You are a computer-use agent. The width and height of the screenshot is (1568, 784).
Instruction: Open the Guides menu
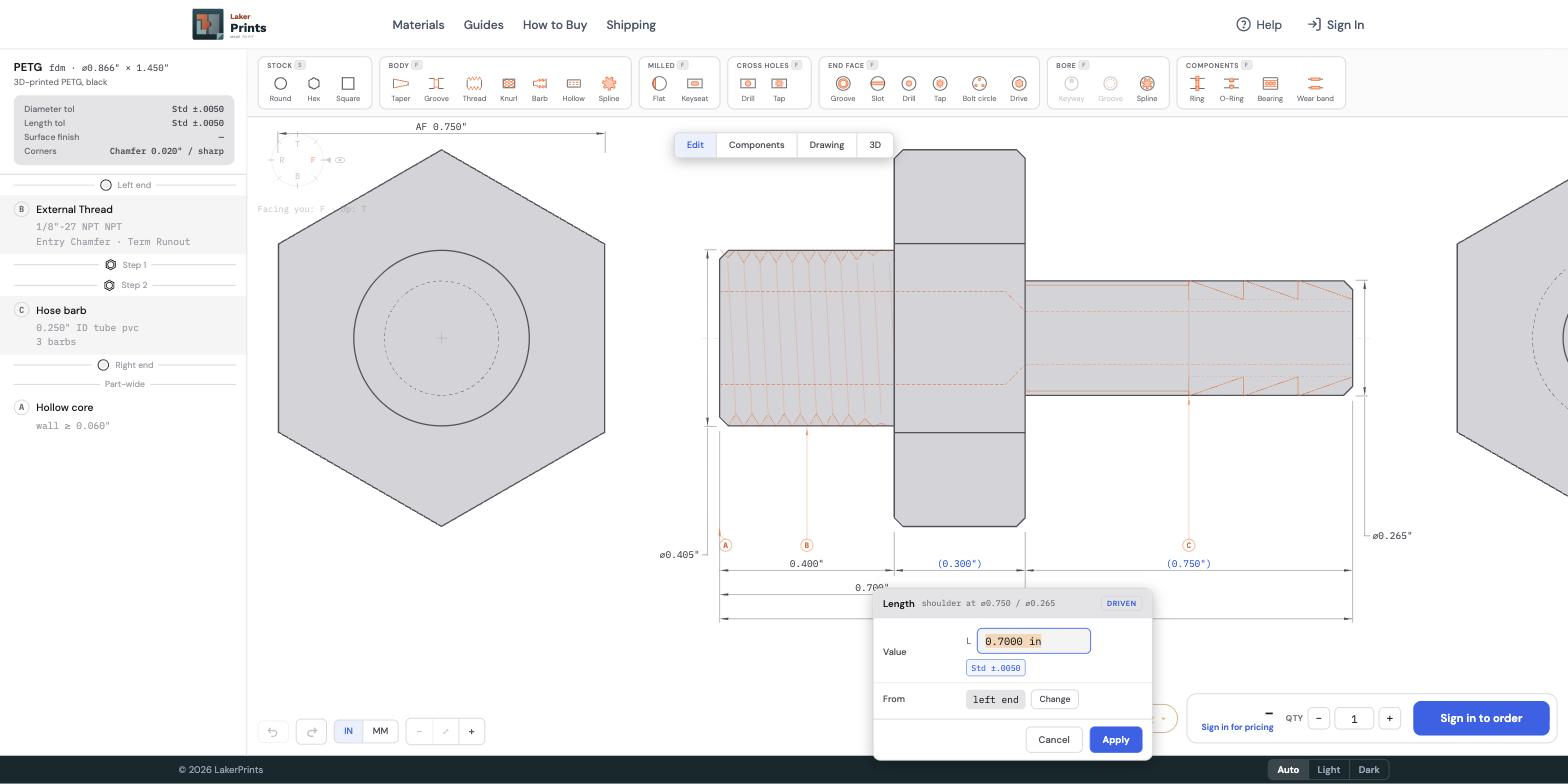483,25
